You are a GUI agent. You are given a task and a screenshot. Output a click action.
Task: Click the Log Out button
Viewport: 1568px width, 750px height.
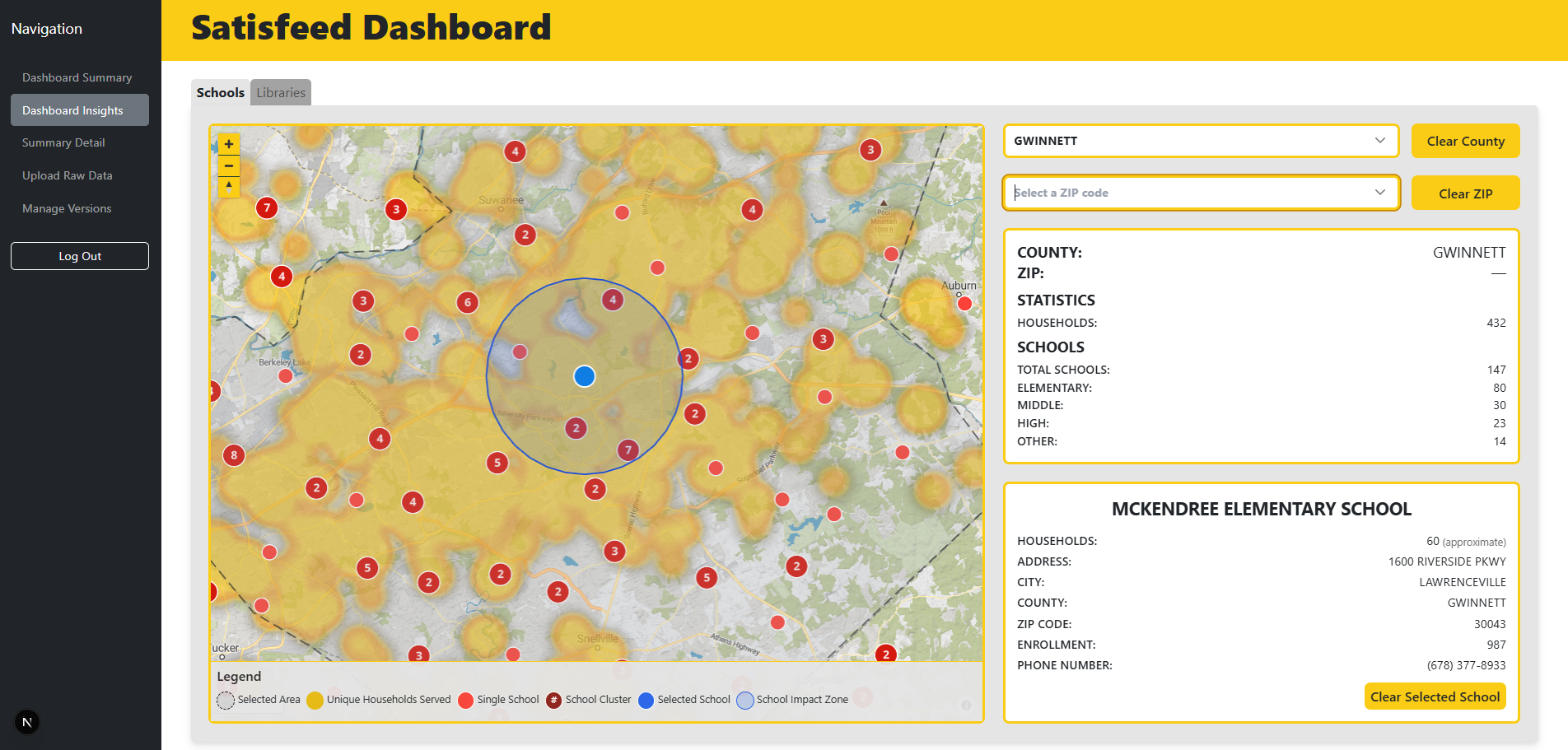(80, 256)
